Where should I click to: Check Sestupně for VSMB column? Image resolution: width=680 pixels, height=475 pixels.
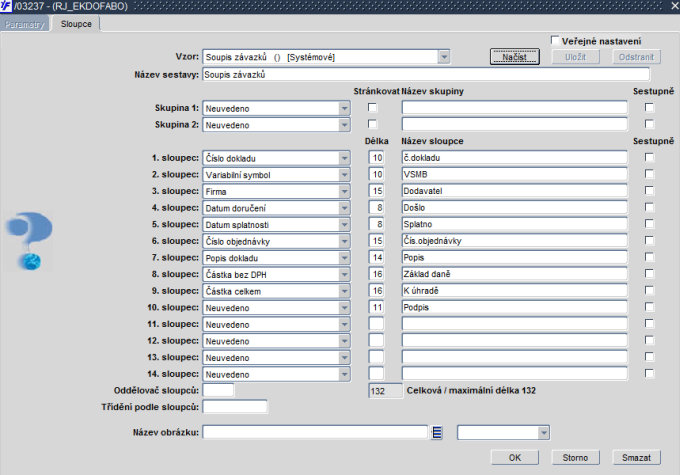pos(649,174)
